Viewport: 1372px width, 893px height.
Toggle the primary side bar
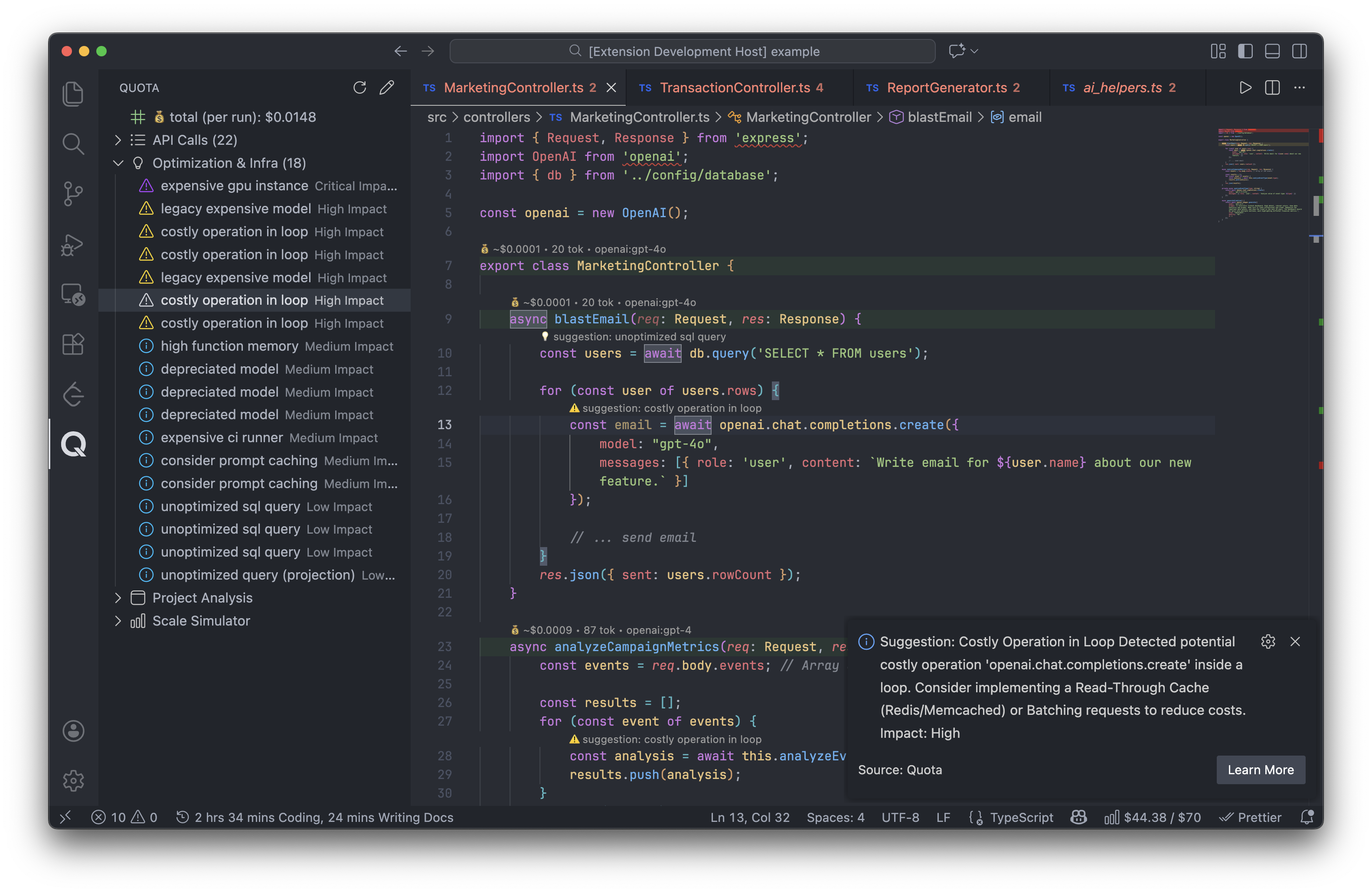pyautogui.click(x=1245, y=51)
